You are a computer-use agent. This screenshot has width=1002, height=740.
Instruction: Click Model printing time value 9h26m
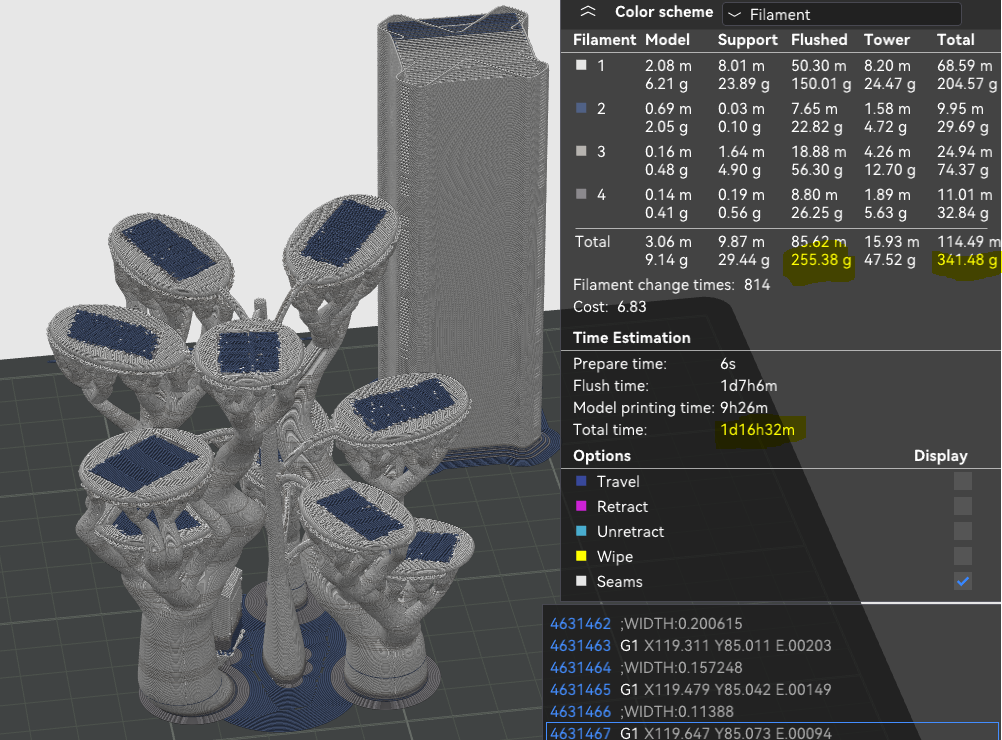pos(744,408)
